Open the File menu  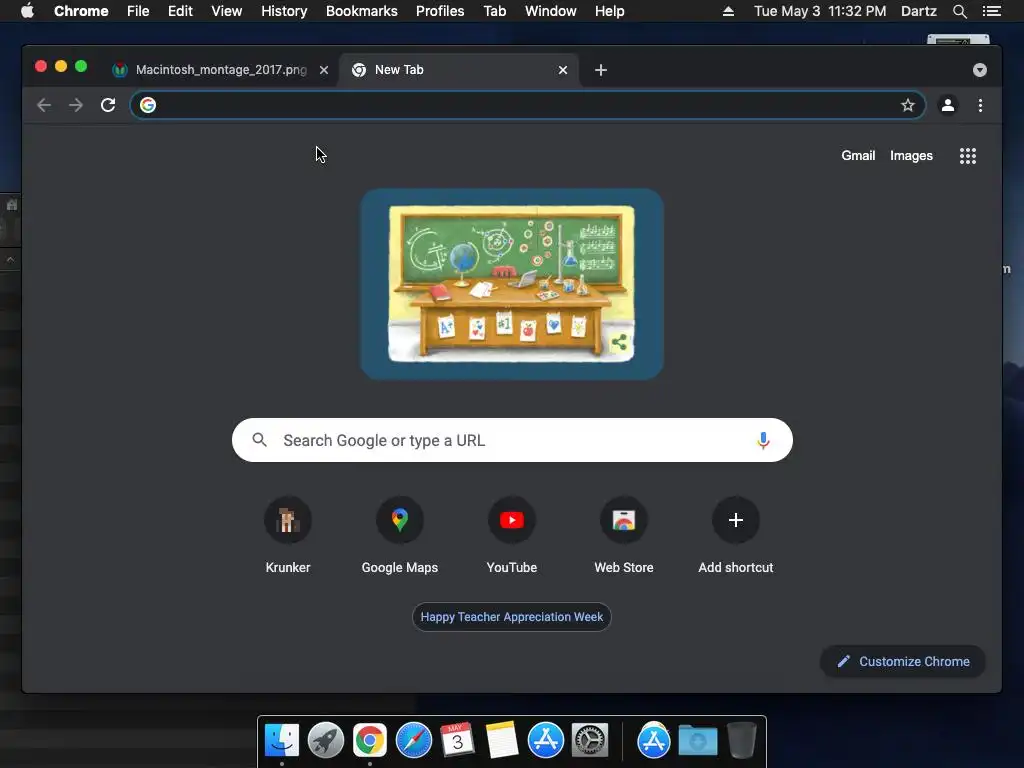click(x=138, y=11)
